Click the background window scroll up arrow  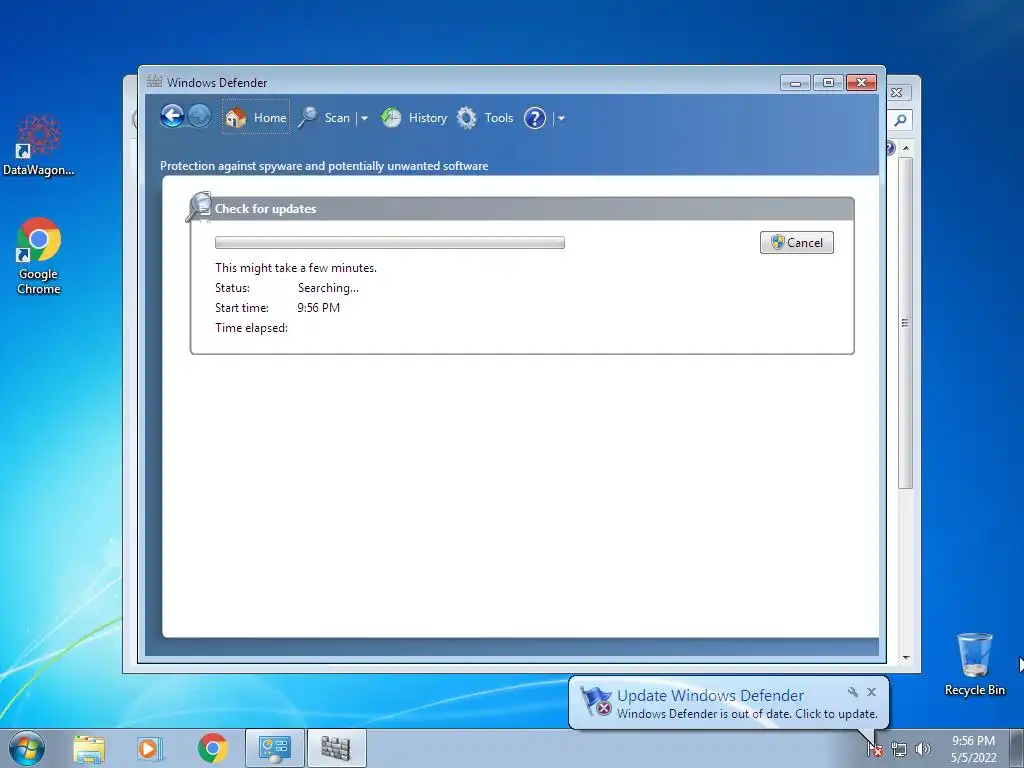906,148
